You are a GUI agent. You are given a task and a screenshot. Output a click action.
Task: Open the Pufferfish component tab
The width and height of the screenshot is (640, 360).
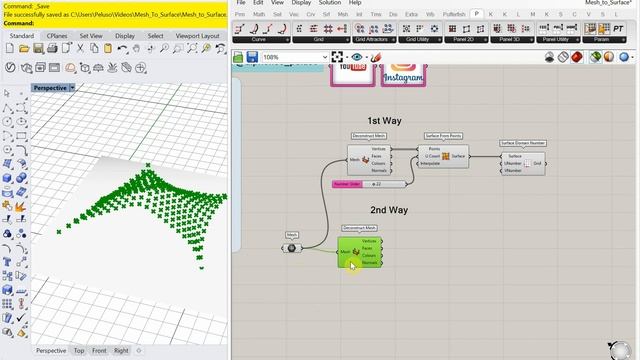point(453,14)
